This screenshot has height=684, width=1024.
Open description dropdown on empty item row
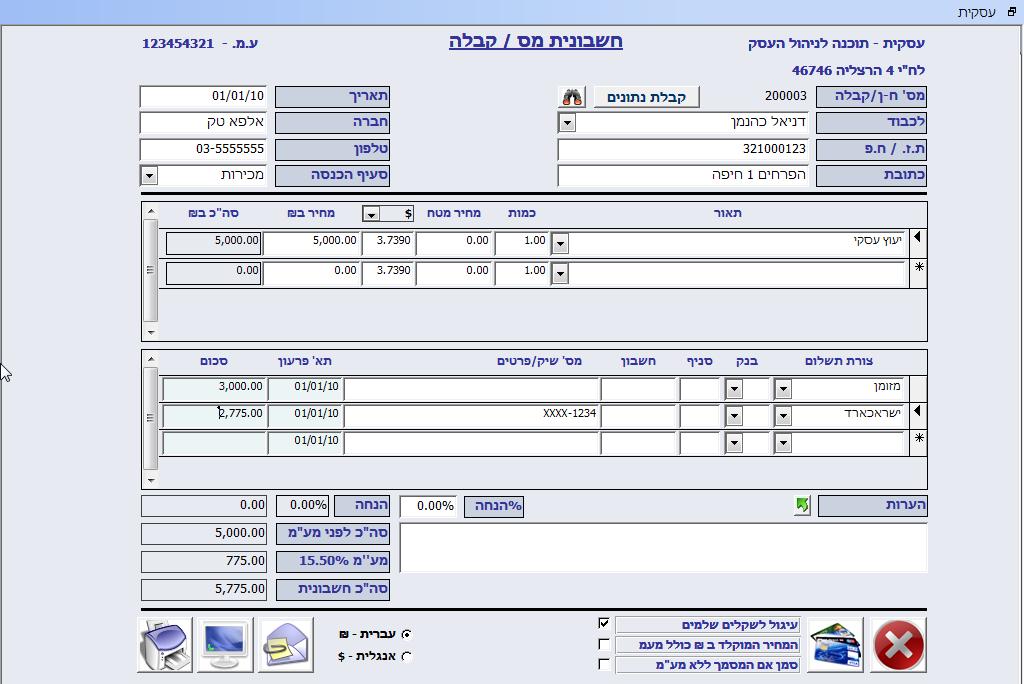point(560,274)
